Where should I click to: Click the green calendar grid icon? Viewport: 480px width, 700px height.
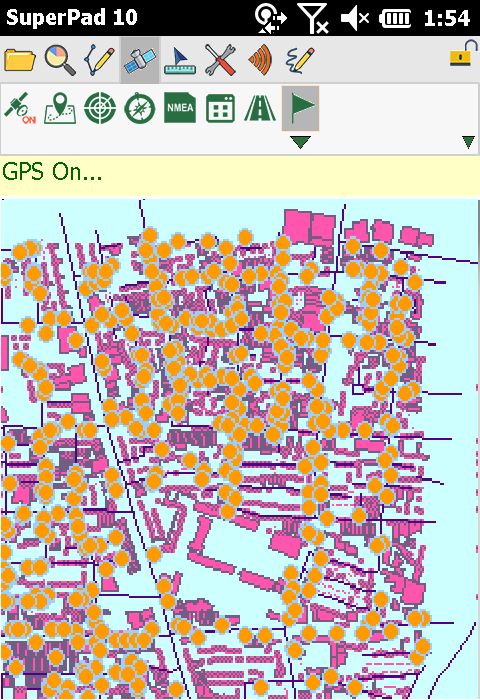coord(220,108)
